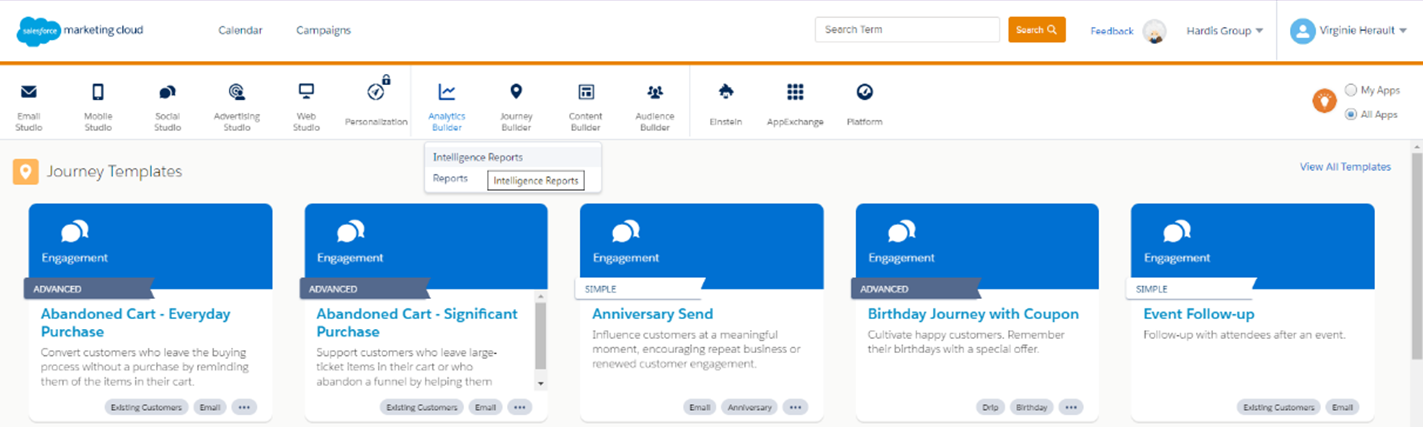This screenshot has width=1423, height=427.
Task: Show more tags on Abandoned Cart Significant card
Action: click(520, 408)
